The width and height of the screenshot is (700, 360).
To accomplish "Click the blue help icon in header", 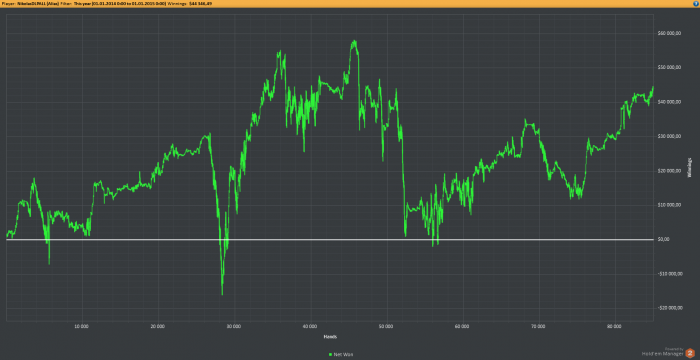I will (696, 3).
